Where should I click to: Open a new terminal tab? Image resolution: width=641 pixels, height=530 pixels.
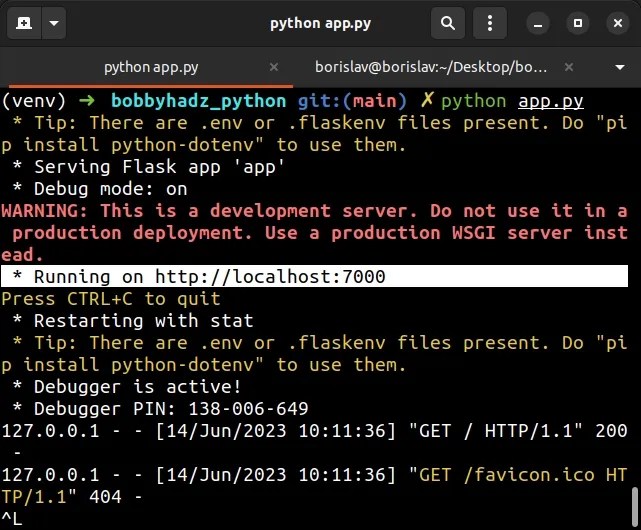tap(24, 23)
